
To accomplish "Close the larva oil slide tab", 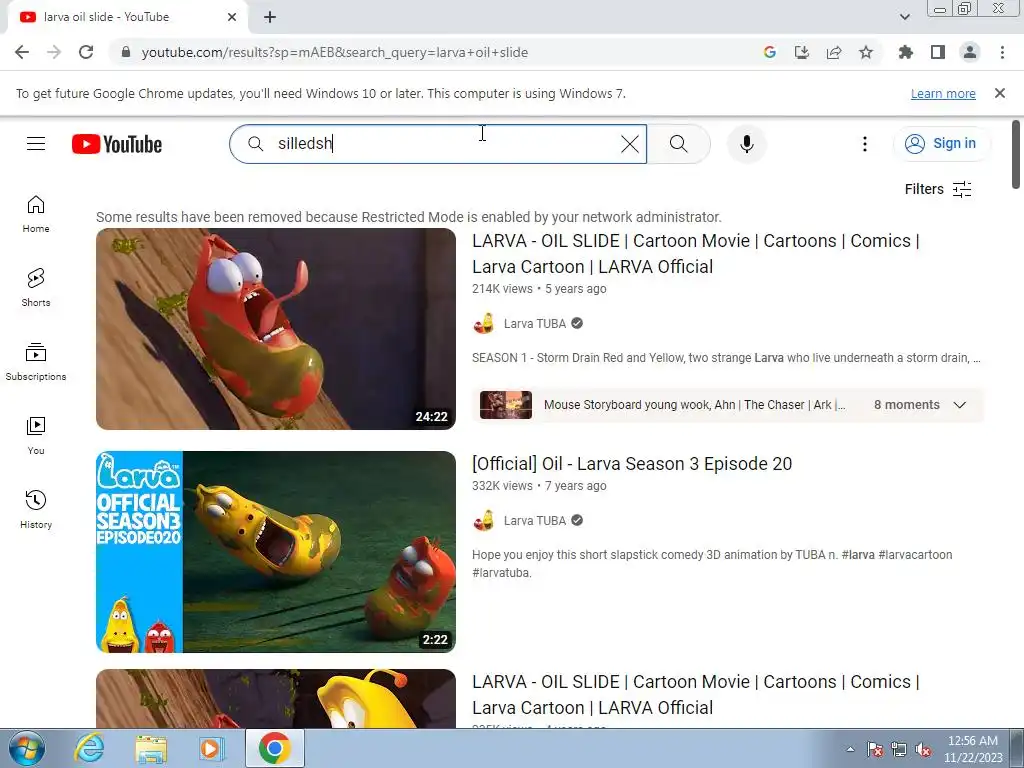I will tap(232, 17).
